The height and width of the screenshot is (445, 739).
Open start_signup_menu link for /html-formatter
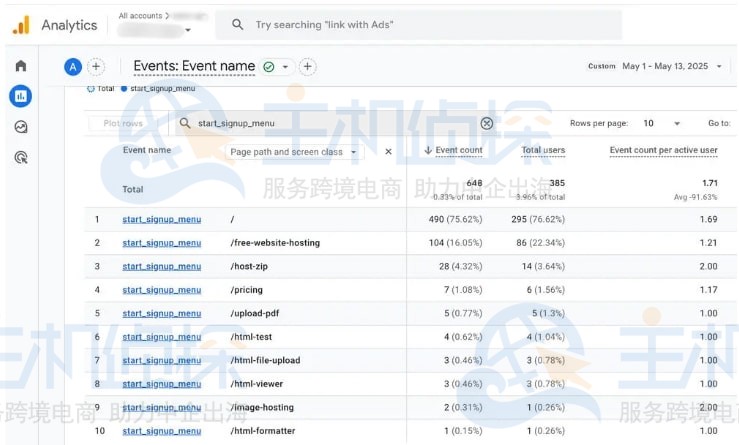tap(162, 431)
